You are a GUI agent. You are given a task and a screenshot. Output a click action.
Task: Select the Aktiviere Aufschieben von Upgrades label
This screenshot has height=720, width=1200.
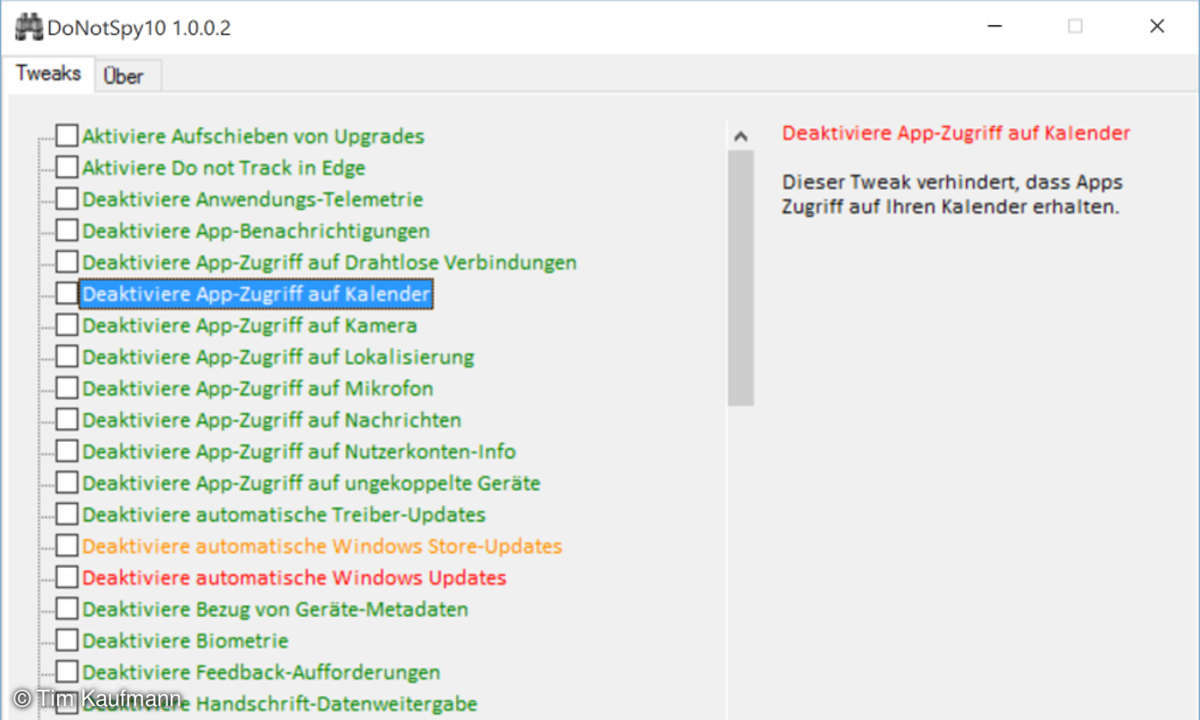click(253, 136)
